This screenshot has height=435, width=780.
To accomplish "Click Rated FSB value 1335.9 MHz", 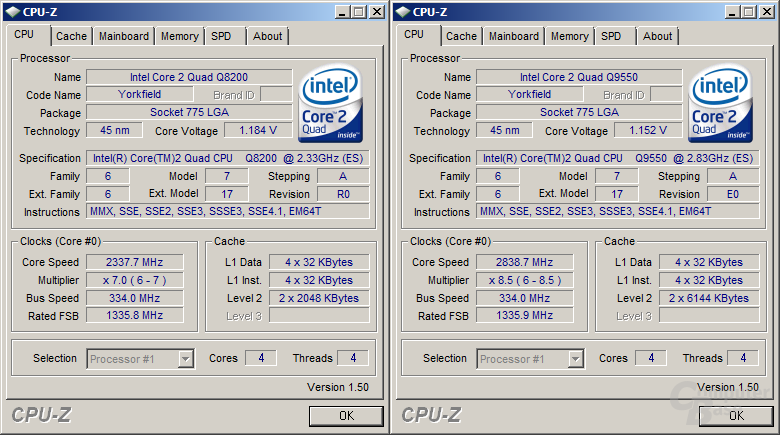I will coord(525,315).
